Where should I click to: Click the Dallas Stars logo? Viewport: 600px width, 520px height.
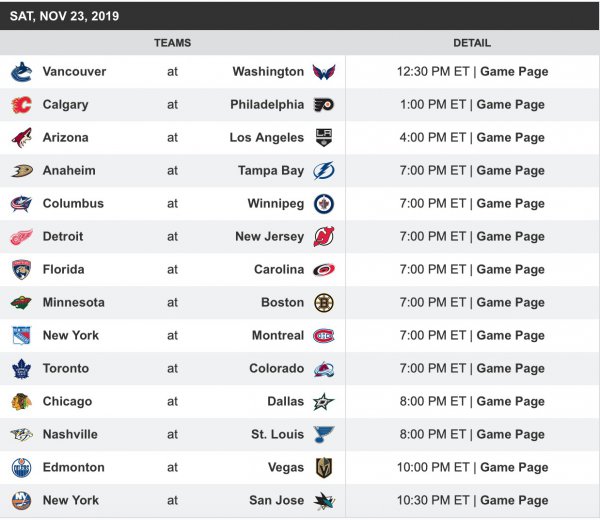click(324, 402)
